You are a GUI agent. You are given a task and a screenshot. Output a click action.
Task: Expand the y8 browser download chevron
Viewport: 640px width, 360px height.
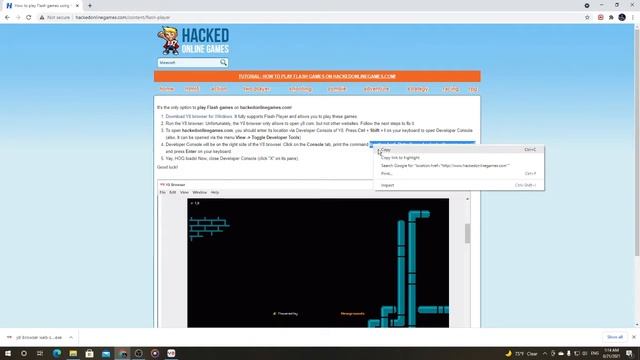coord(71,338)
